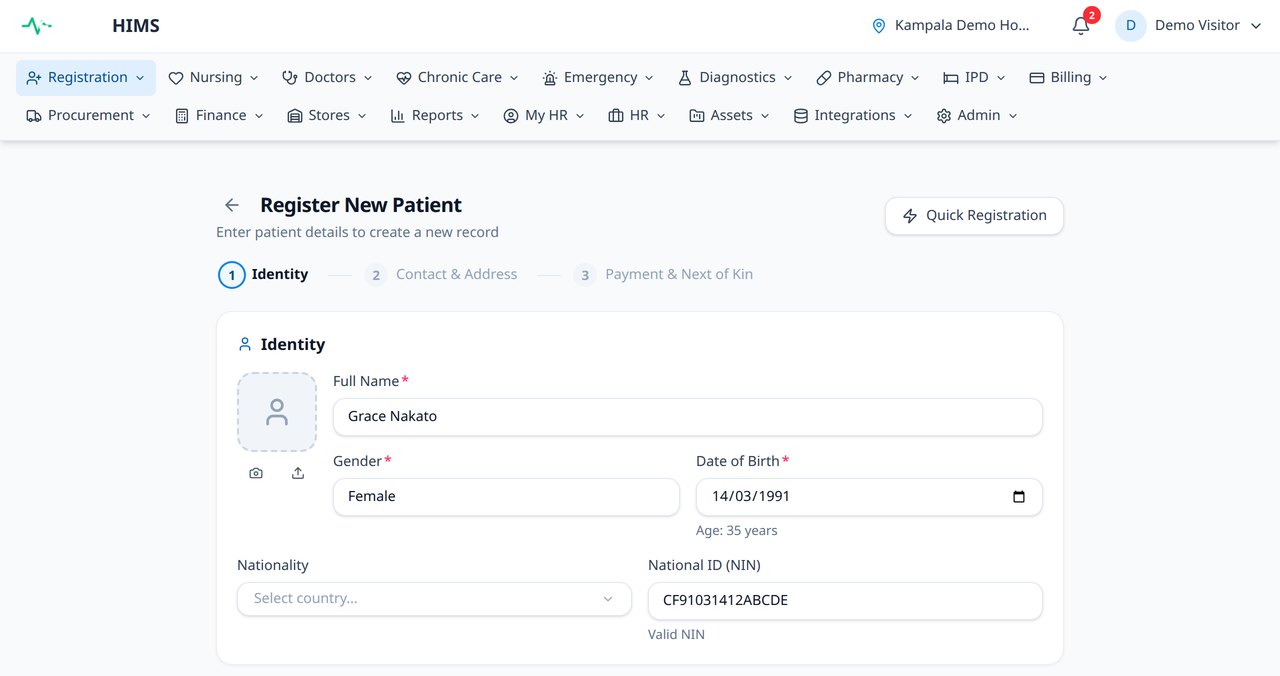Click the Billing card icon
This screenshot has height=676, width=1280.
point(1037,78)
